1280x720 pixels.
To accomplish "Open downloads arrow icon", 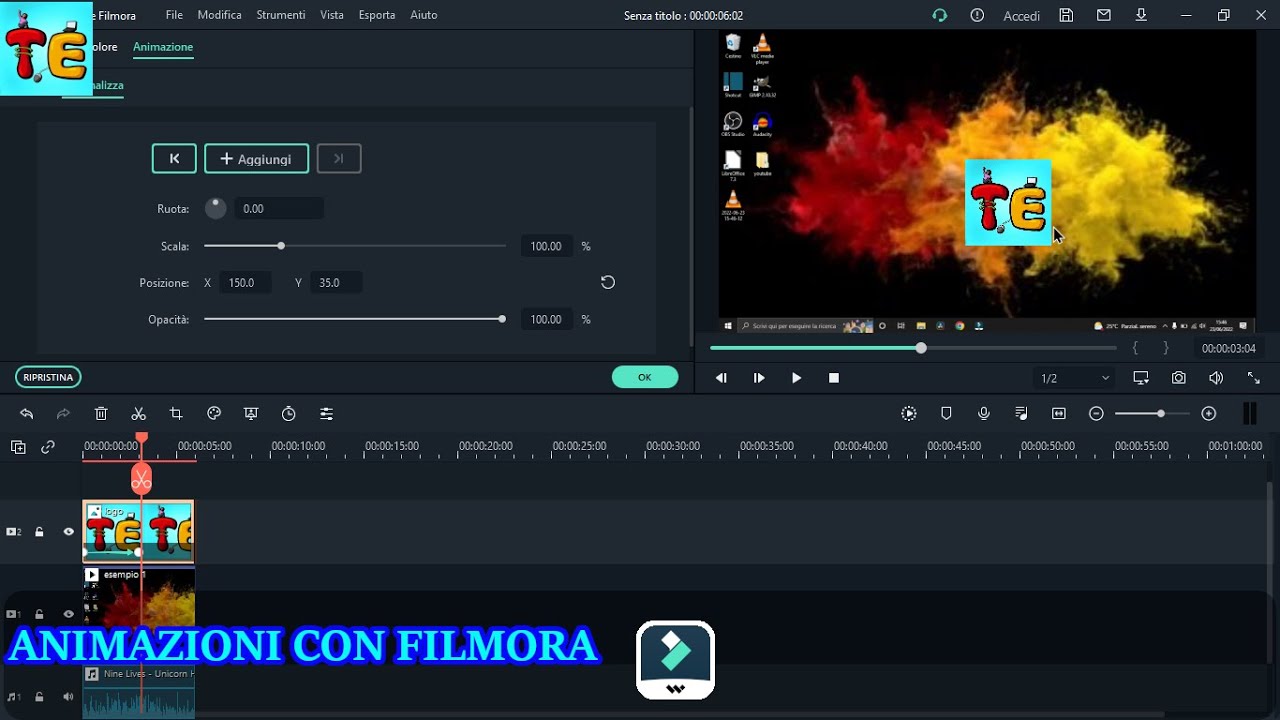I will click(x=1141, y=15).
